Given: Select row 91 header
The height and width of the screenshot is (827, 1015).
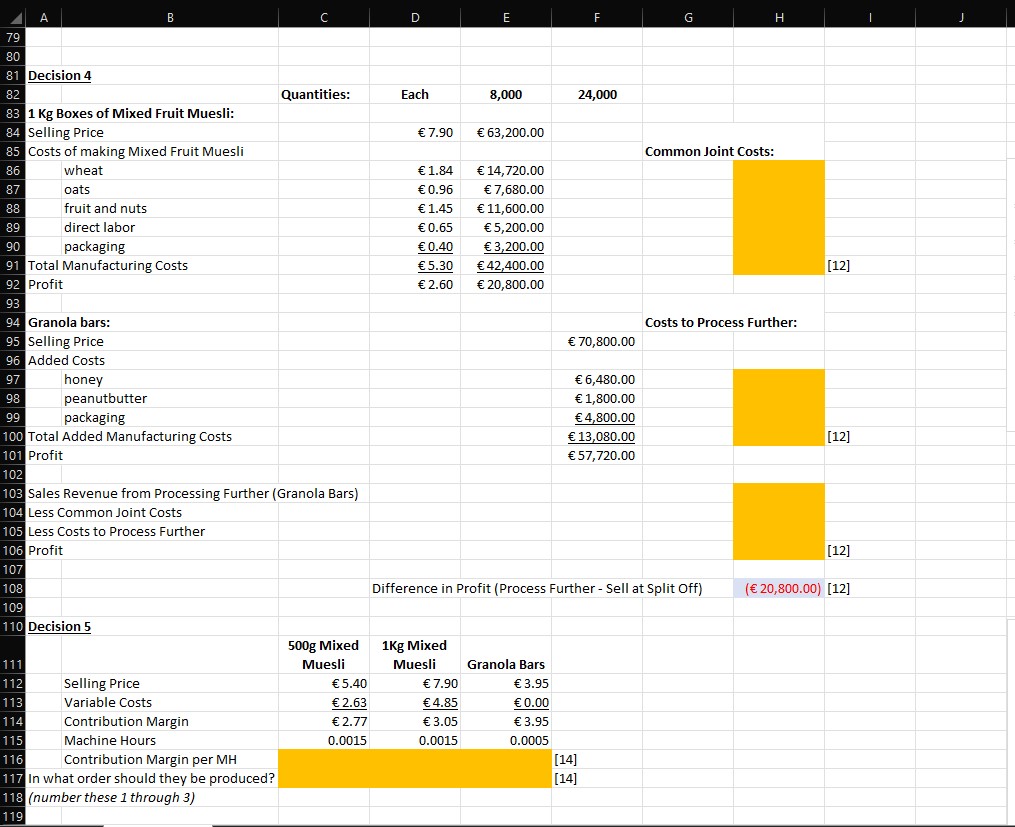Looking at the screenshot, I should coord(13,266).
